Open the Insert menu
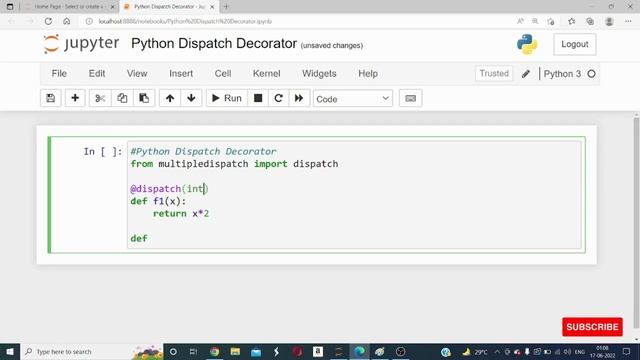 point(181,73)
